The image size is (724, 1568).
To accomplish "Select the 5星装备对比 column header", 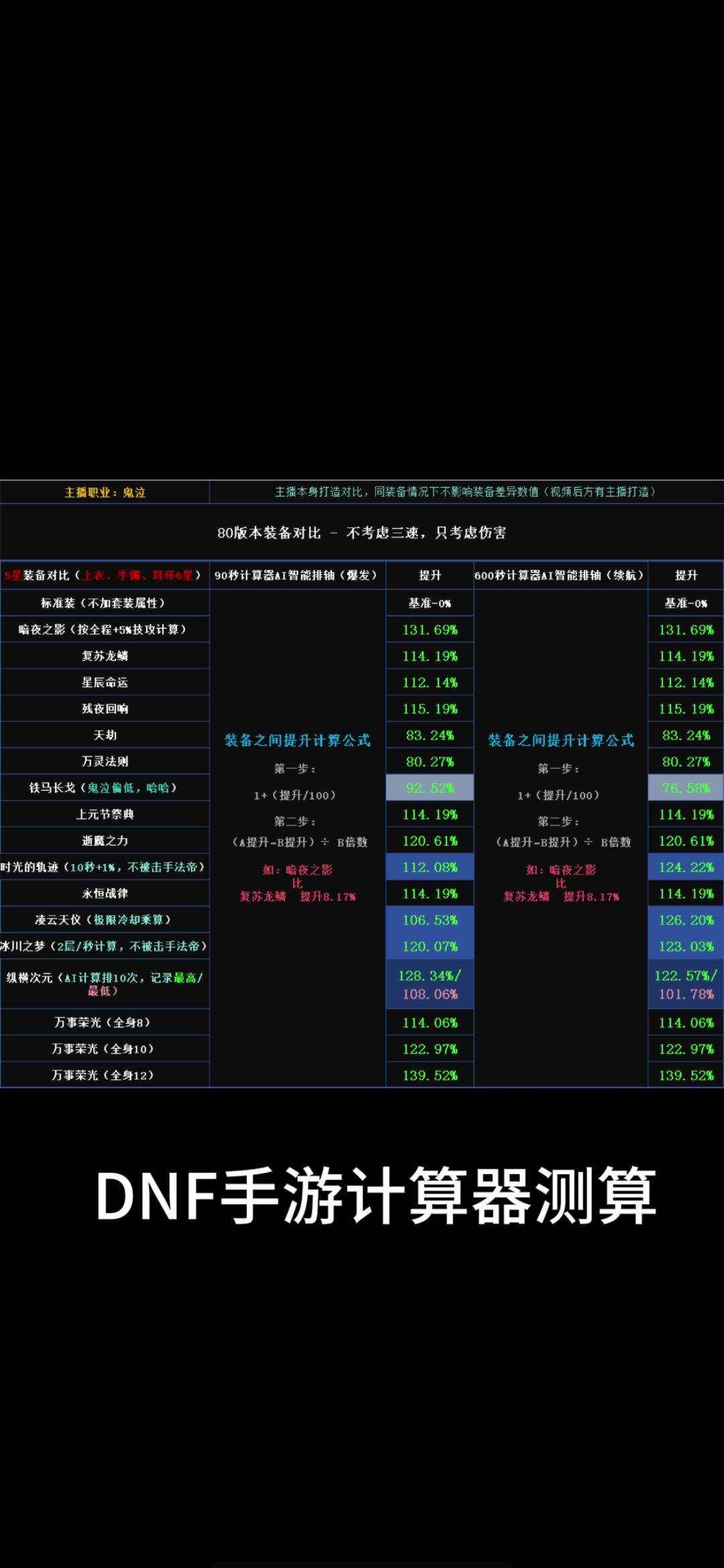I will pyautogui.click(x=105, y=576).
